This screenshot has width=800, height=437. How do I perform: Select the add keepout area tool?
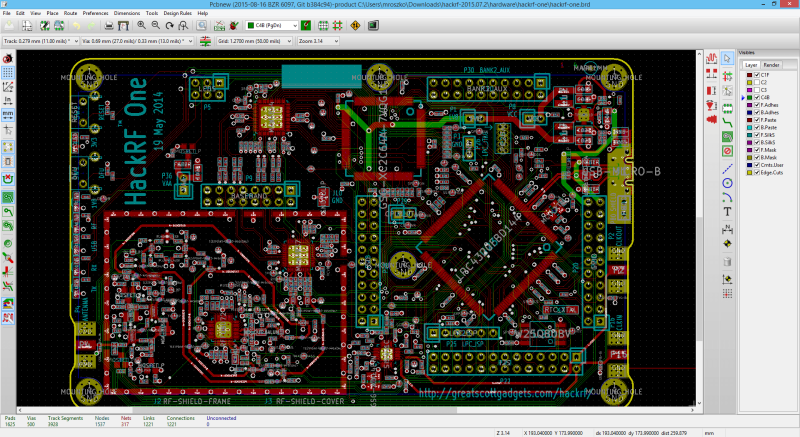click(728, 151)
